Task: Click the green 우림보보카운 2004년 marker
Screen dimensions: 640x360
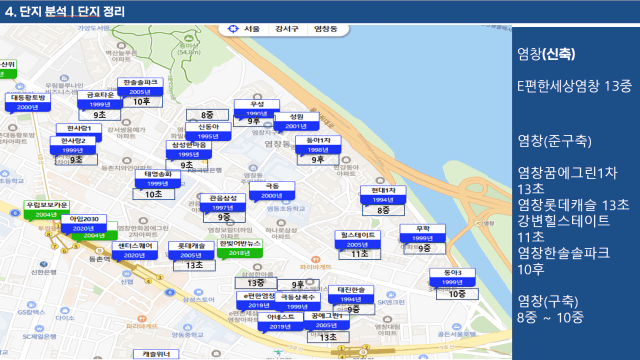Action: (x=46, y=209)
